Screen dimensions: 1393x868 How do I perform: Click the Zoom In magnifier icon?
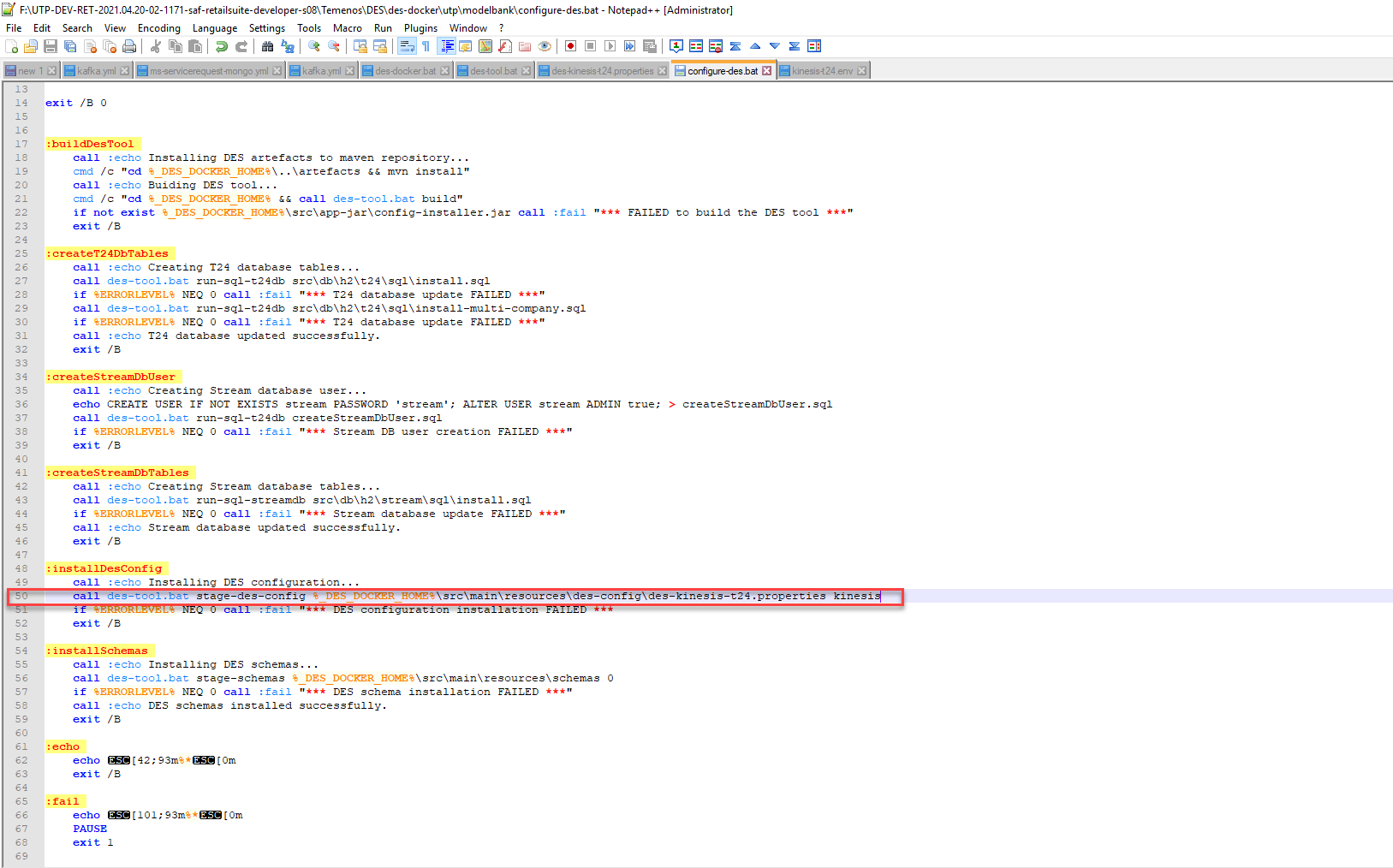point(314,46)
